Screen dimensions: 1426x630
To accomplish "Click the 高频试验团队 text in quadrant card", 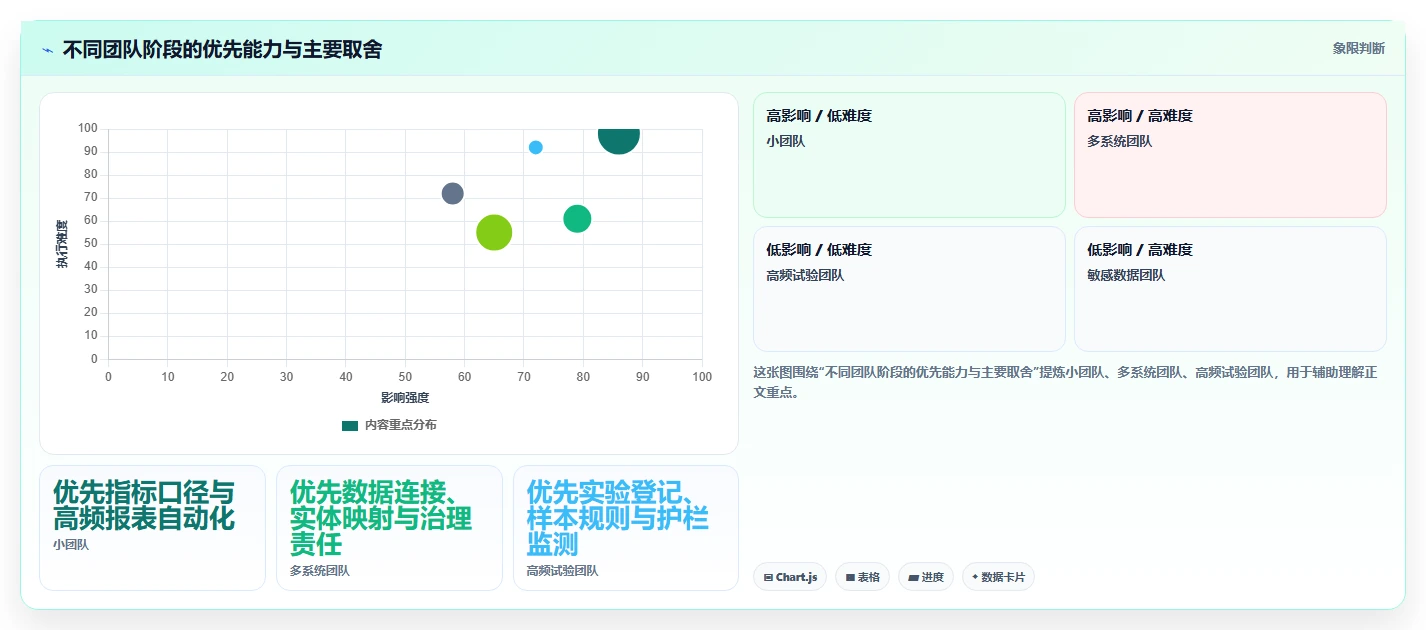I will click(x=805, y=275).
